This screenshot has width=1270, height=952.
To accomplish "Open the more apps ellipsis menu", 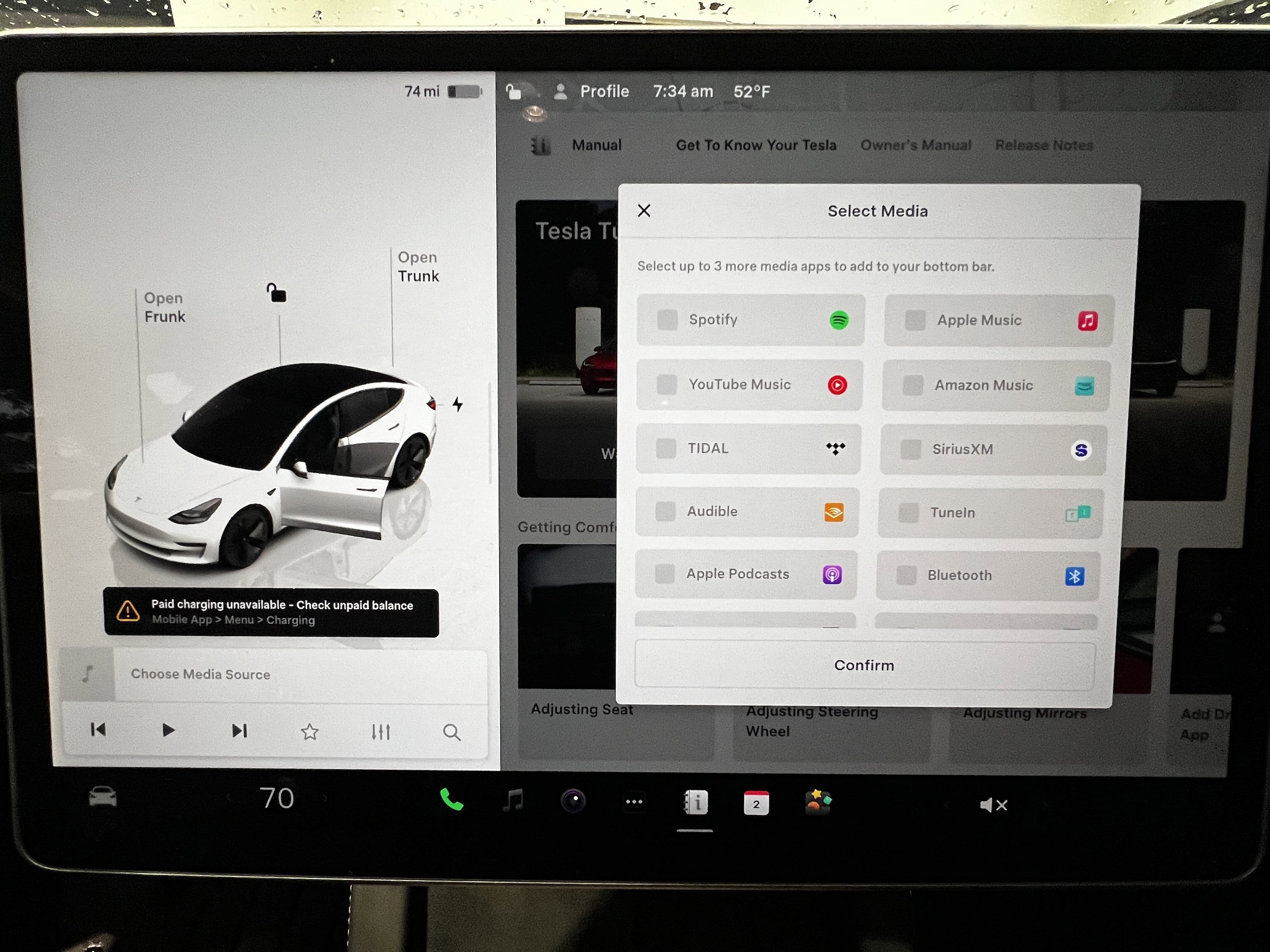I will coord(634,802).
